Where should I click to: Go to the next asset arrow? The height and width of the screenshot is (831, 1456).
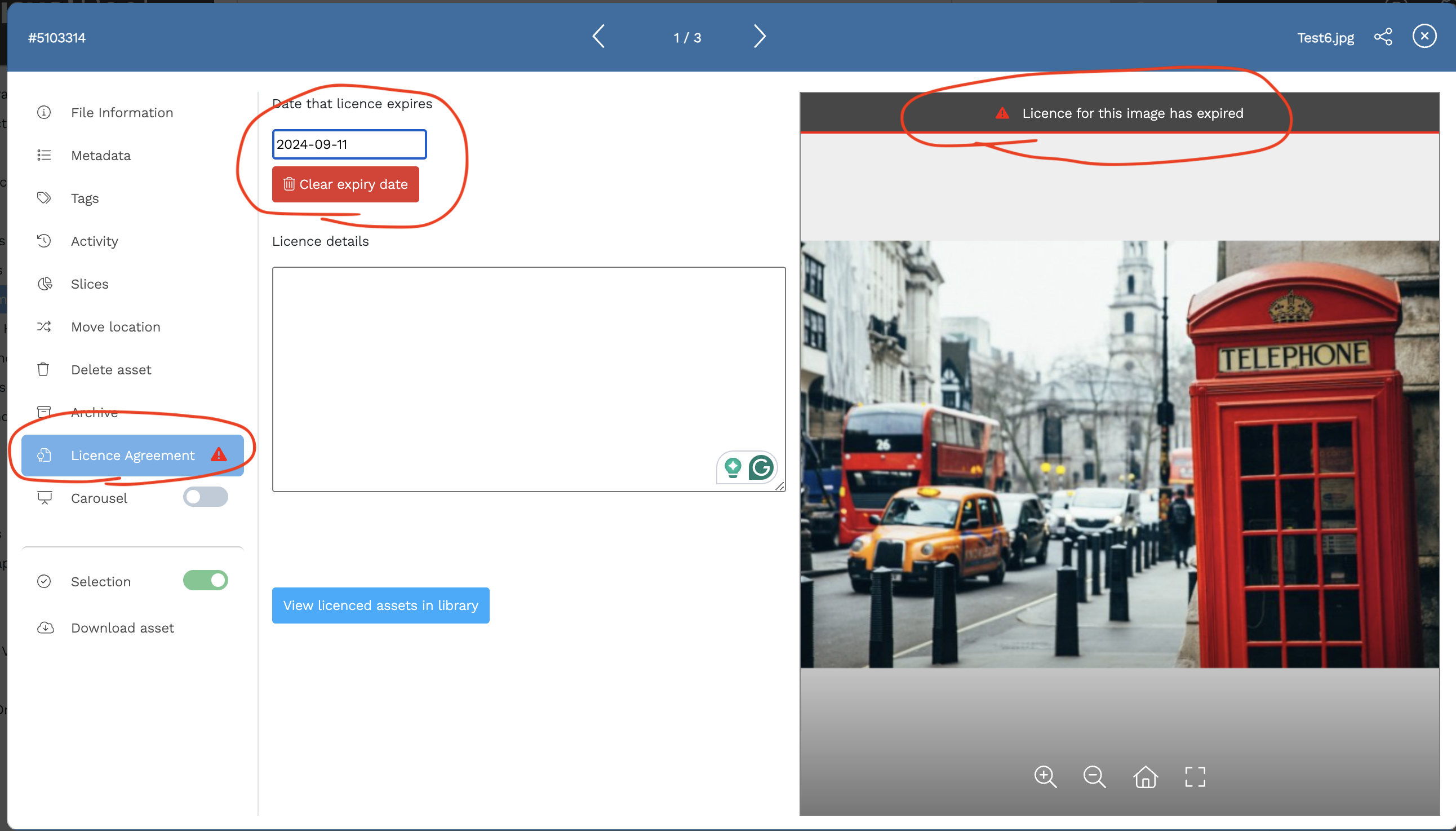click(x=759, y=37)
